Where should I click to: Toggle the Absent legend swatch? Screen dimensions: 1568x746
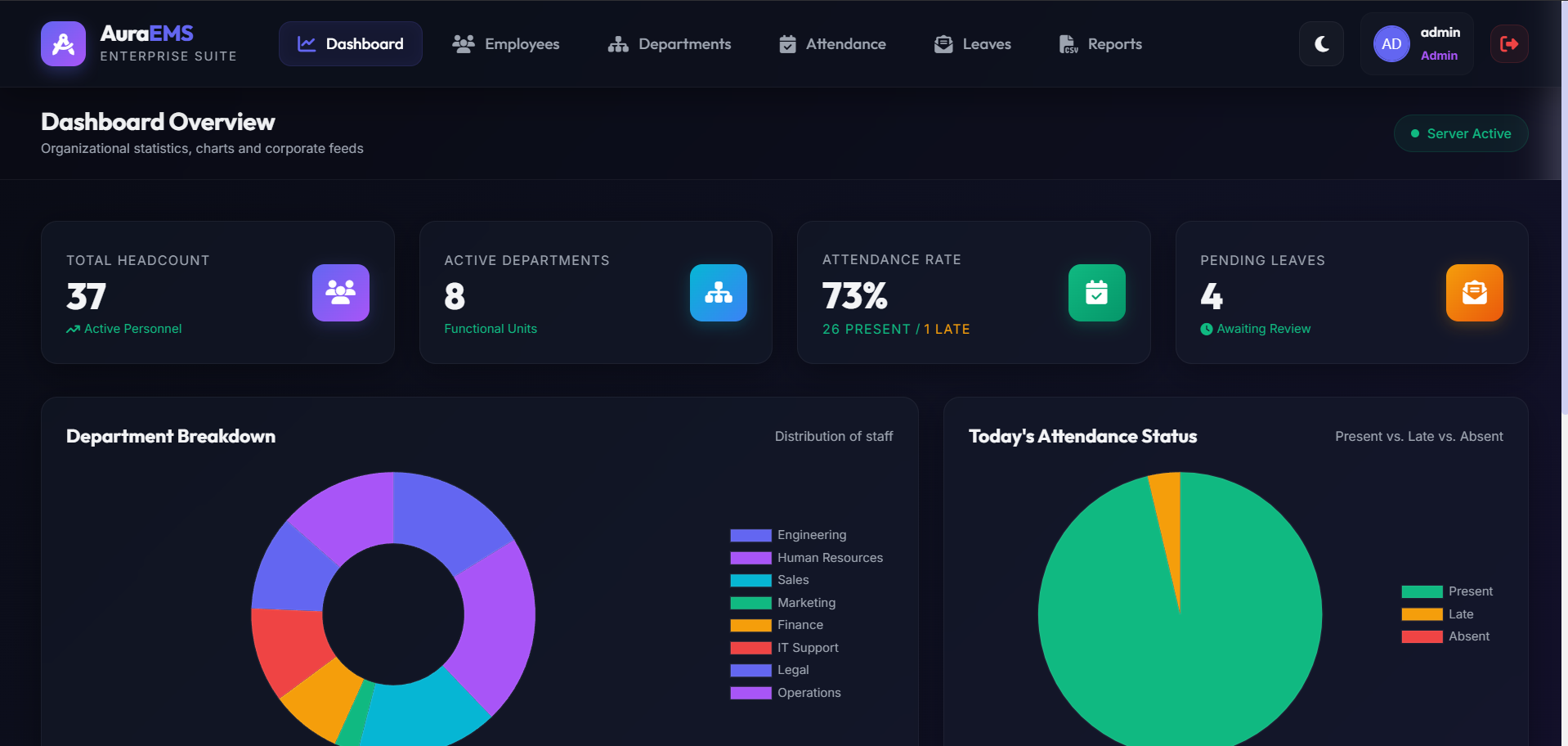(x=1422, y=637)
